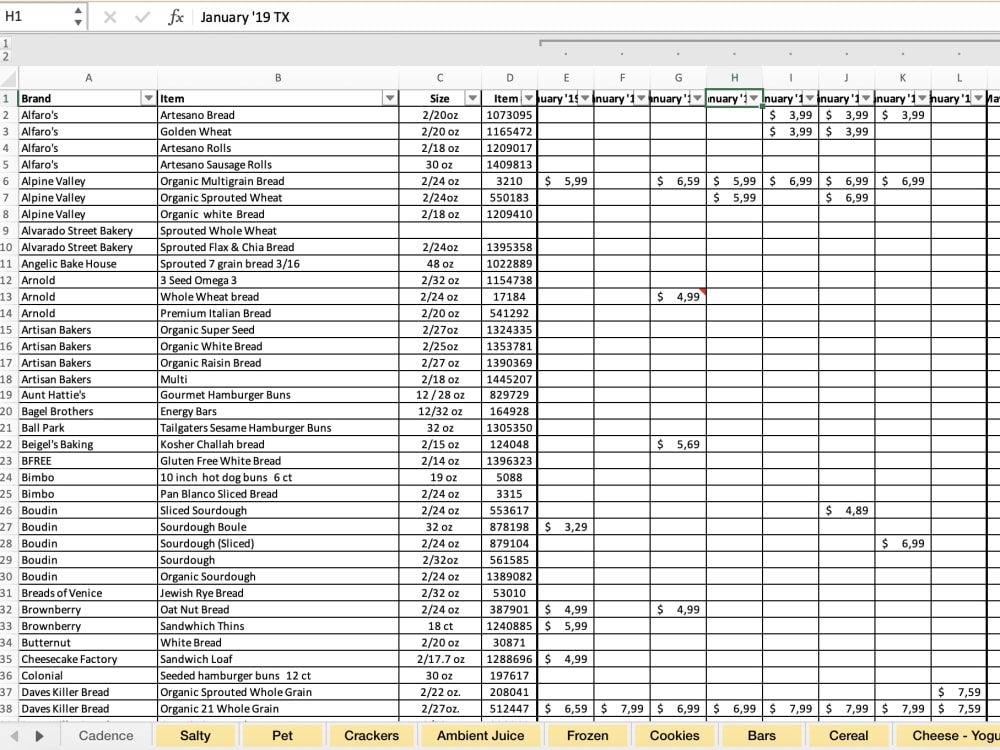Open the Item column filter dropdown
The height and width of the screenshot is (750, 1000).
coord(390,97)
